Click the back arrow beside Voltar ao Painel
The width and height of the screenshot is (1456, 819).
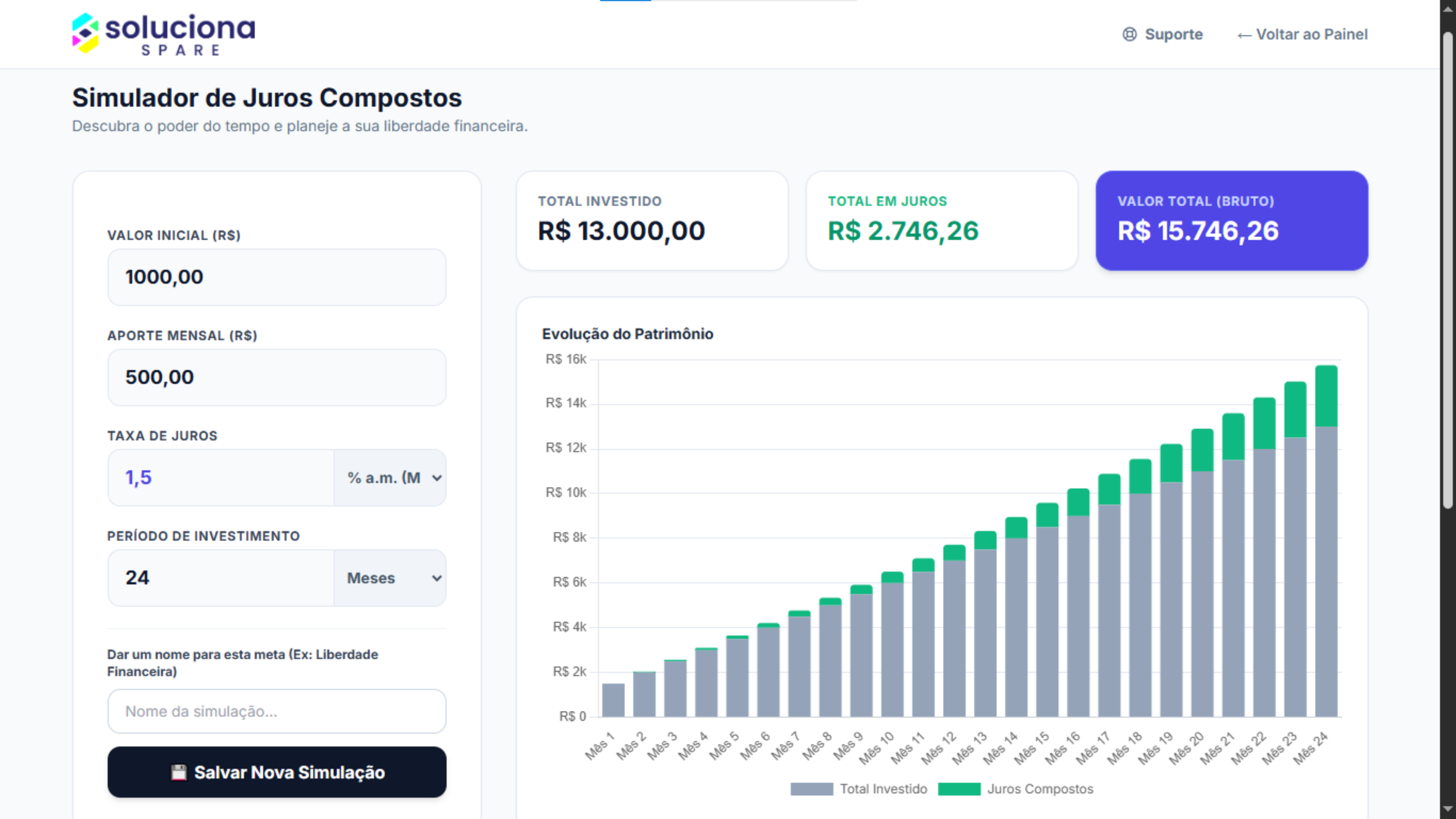[1243, 35]
